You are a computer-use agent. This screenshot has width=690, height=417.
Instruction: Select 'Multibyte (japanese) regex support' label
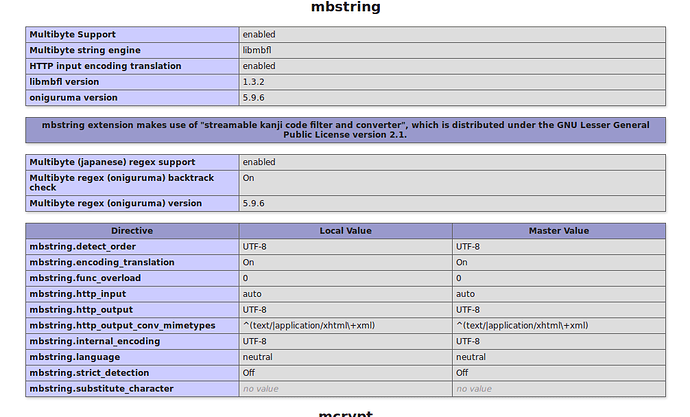tap(132, 162)
